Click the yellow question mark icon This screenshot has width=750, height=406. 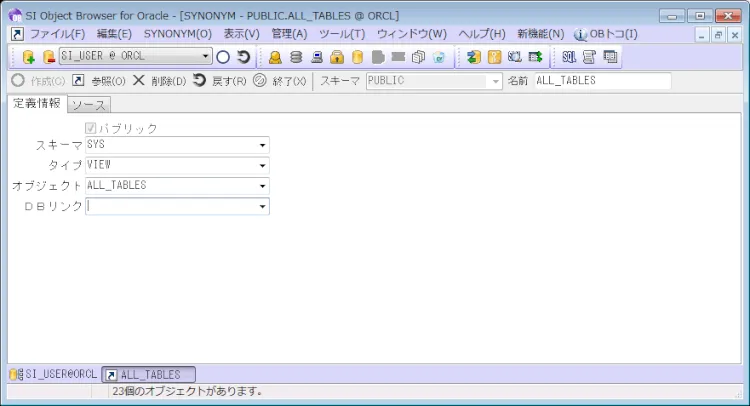coord(494,57)
